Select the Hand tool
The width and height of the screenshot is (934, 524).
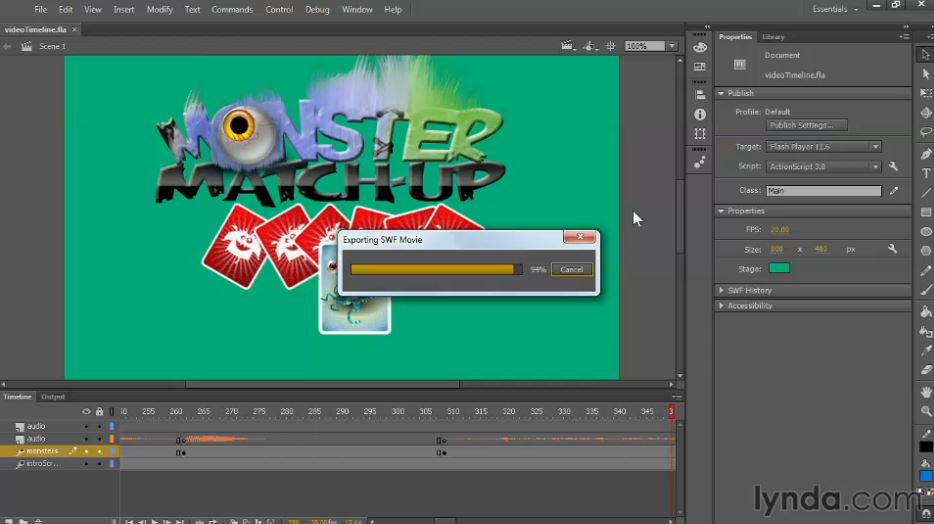[x=926, y=392]
